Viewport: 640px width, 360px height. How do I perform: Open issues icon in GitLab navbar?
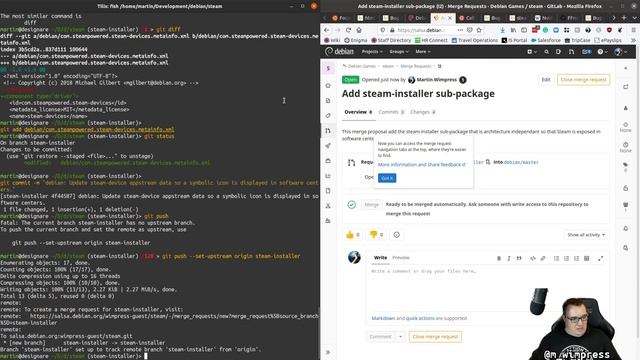(559, 52)
